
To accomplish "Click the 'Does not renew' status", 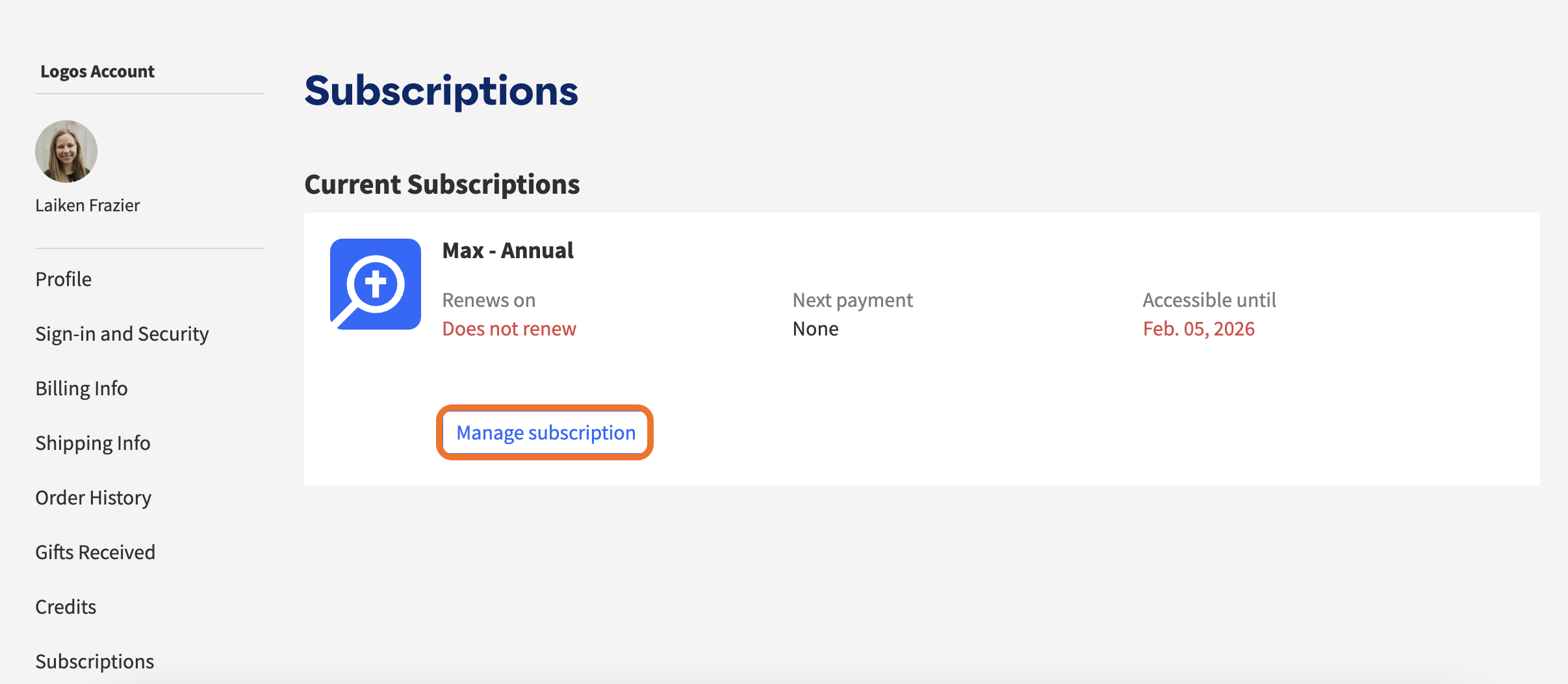I will click(x=509, y=329).
